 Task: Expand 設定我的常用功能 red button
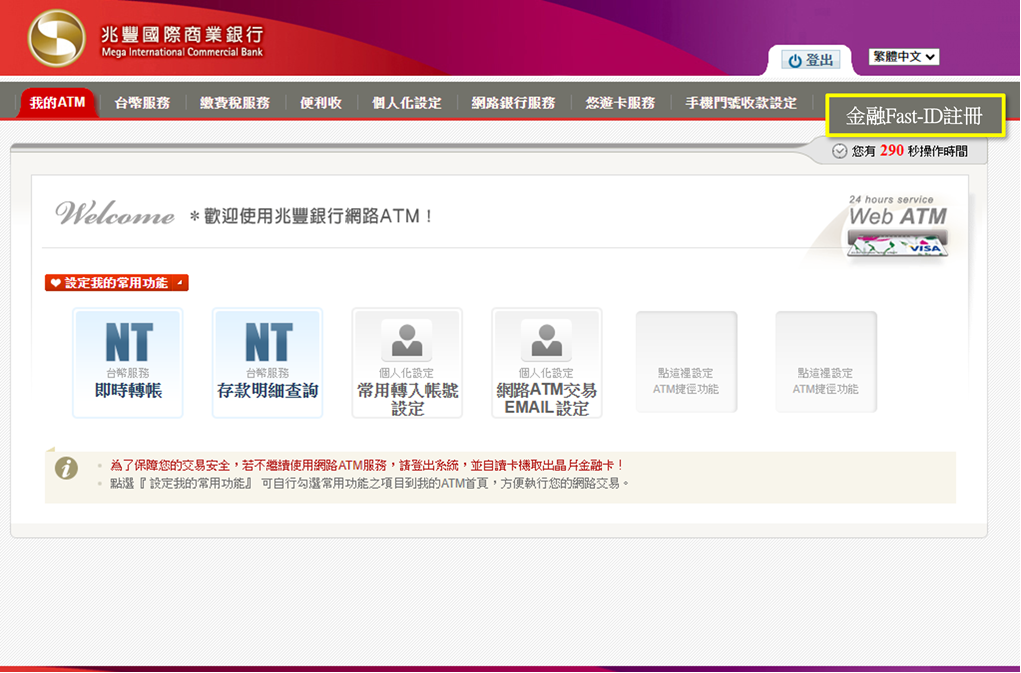coord(117,283)
